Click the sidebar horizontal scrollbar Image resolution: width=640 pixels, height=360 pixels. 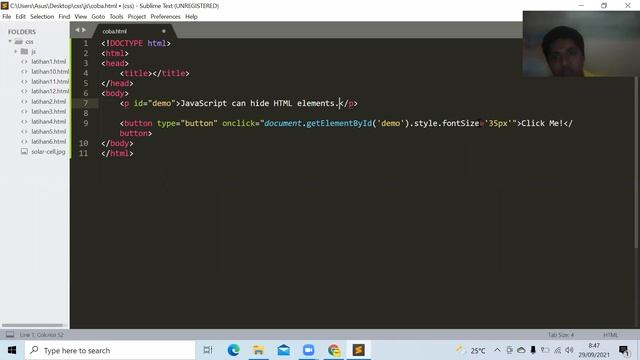33,325
